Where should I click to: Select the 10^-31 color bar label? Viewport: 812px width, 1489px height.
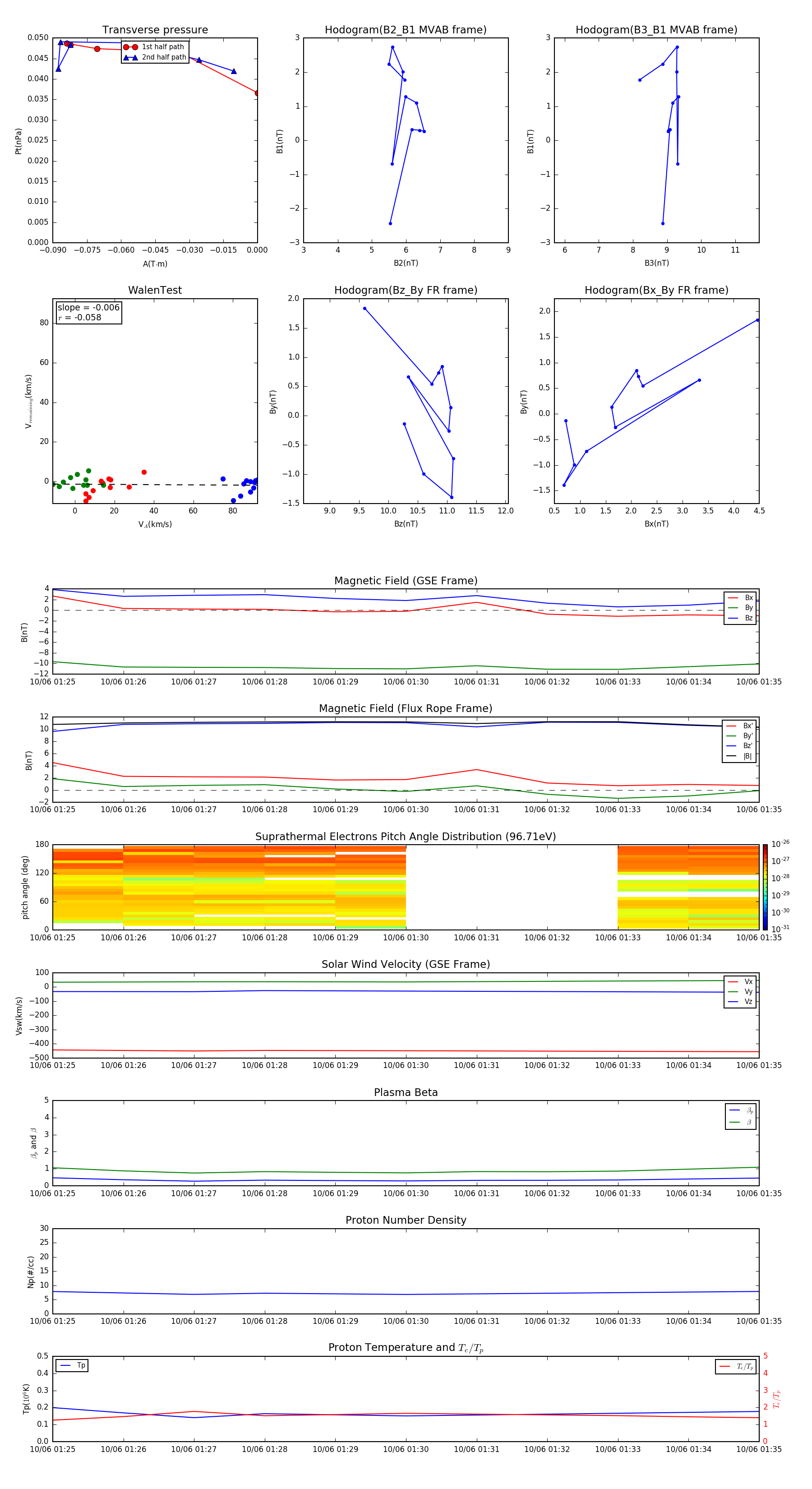(x=780, y=929)
